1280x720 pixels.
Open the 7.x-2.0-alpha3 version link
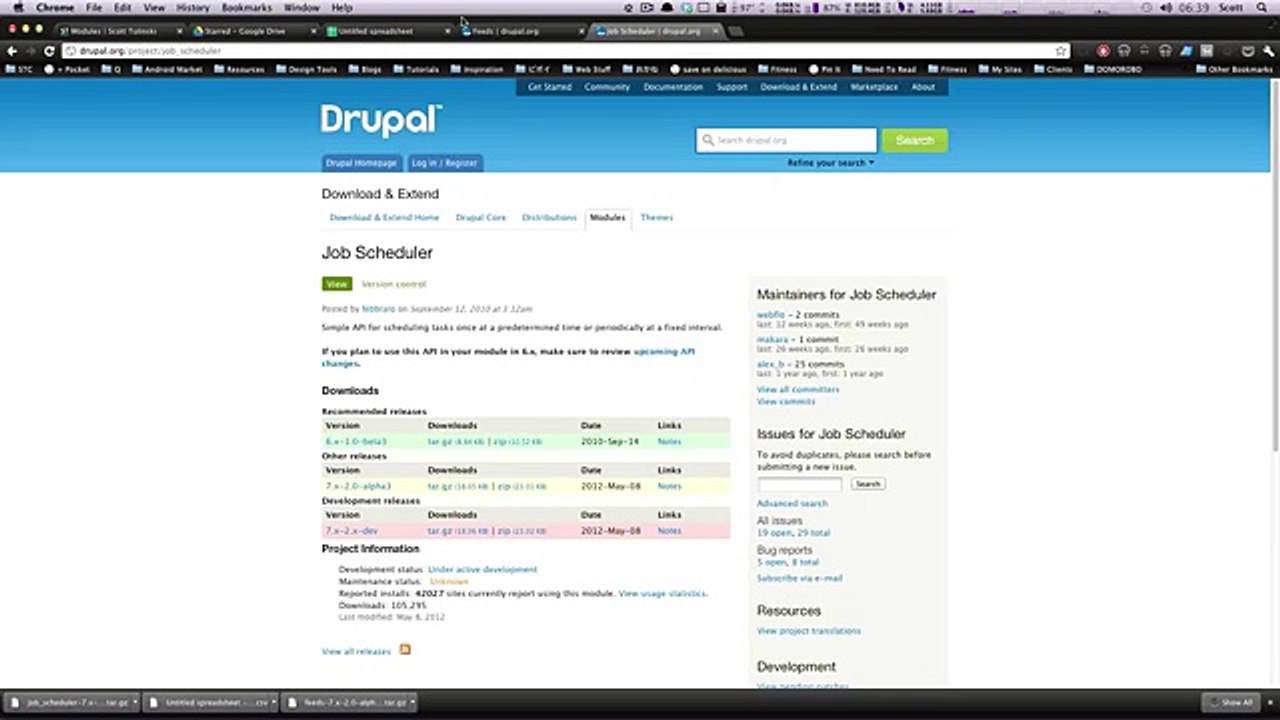pyautogui.click(x=358, y=486)
